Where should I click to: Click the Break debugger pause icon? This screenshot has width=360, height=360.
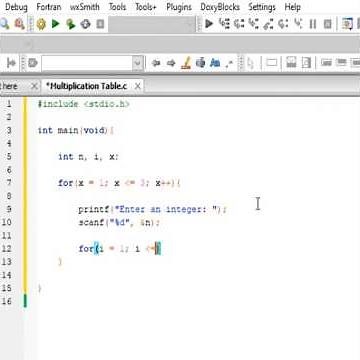[313, 24]
